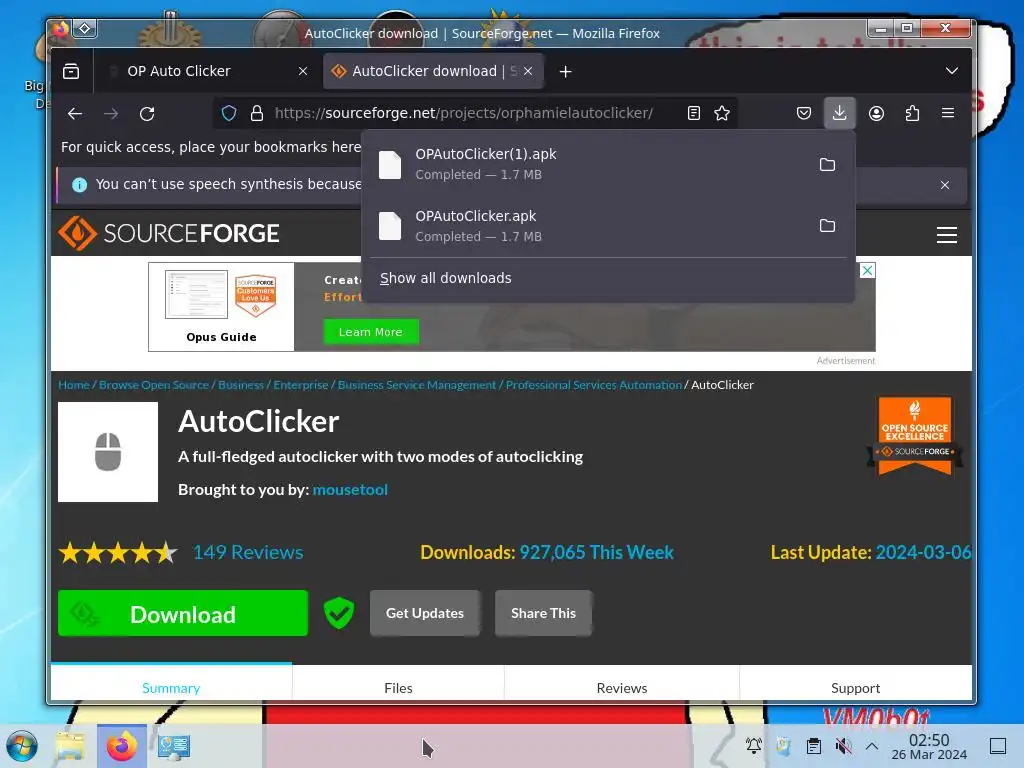Expand the list all tabs chevron
The width and height of the screenshot is (1024, 768).
click(x=952, y=71)
